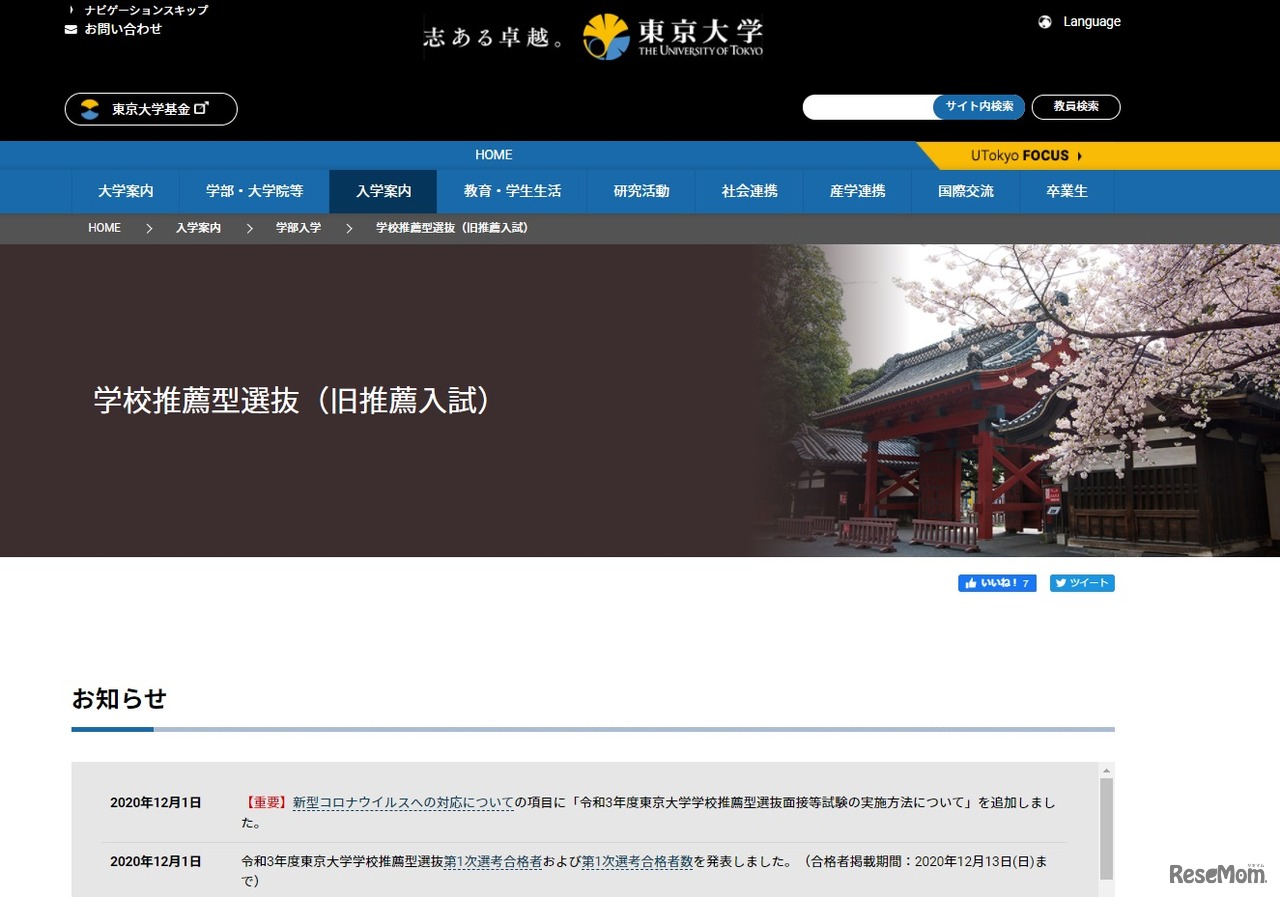This screenshot has height=897, width=1280.
Task: Click the scroll-up arrow of お知らせ list
Action: [x=1106, y=771]
